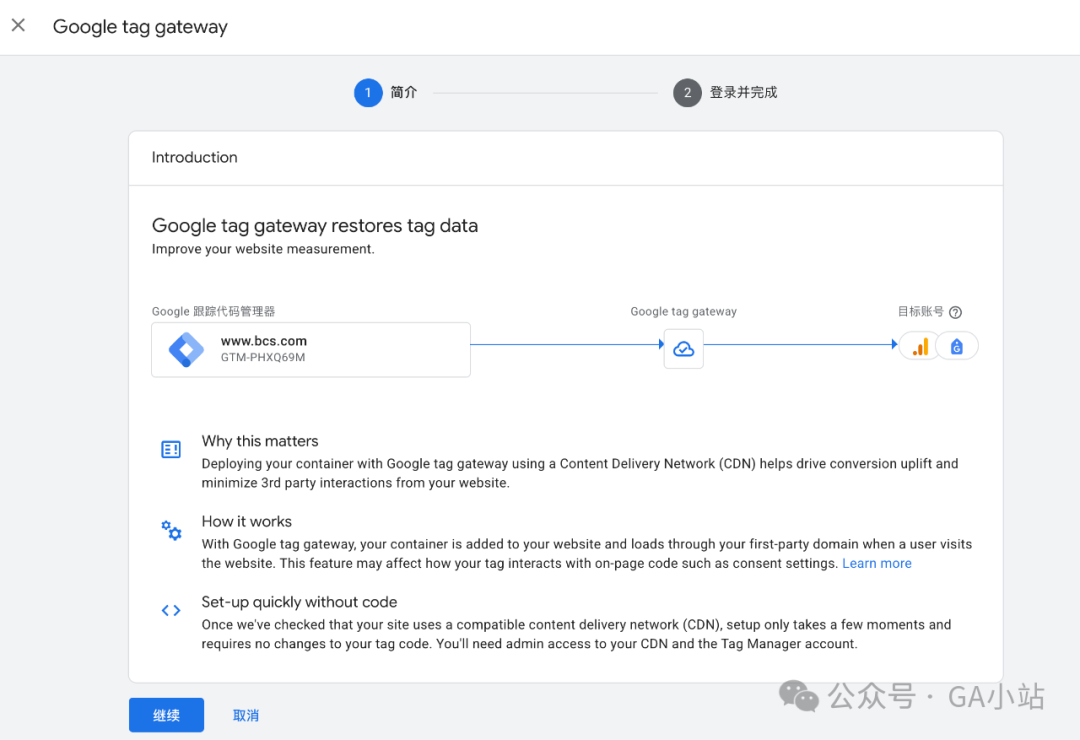Click the 目标账号 label

tap(920, 311)
